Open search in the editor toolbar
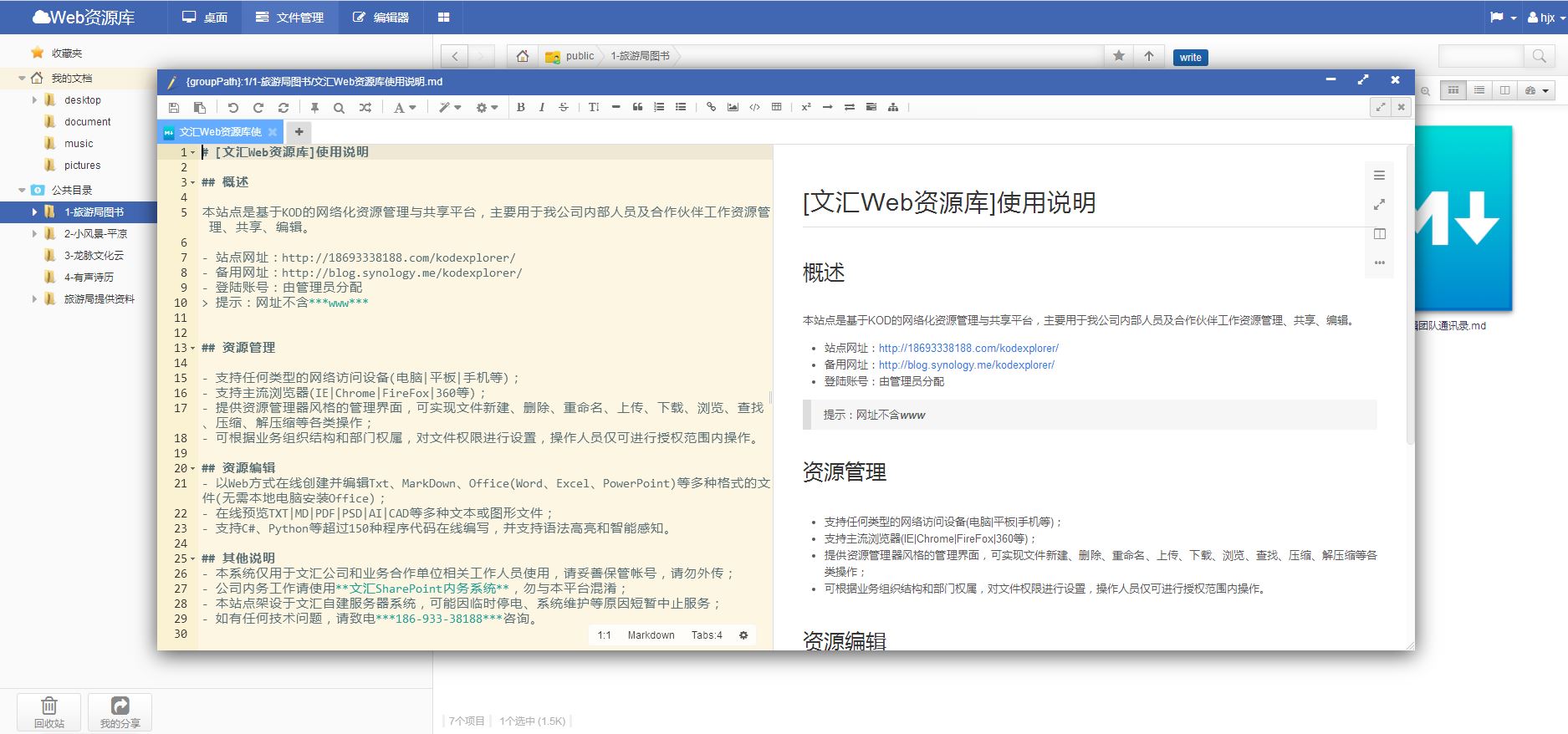The width and height of the screenshot is (1568, 734). [x=339, y=107]
